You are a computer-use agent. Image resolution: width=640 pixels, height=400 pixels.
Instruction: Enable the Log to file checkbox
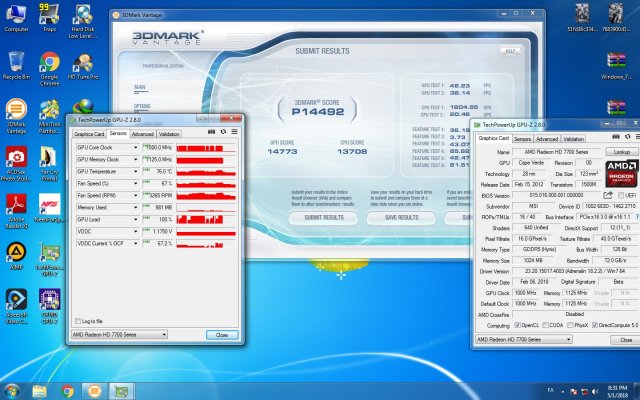[x=79, y=320]
